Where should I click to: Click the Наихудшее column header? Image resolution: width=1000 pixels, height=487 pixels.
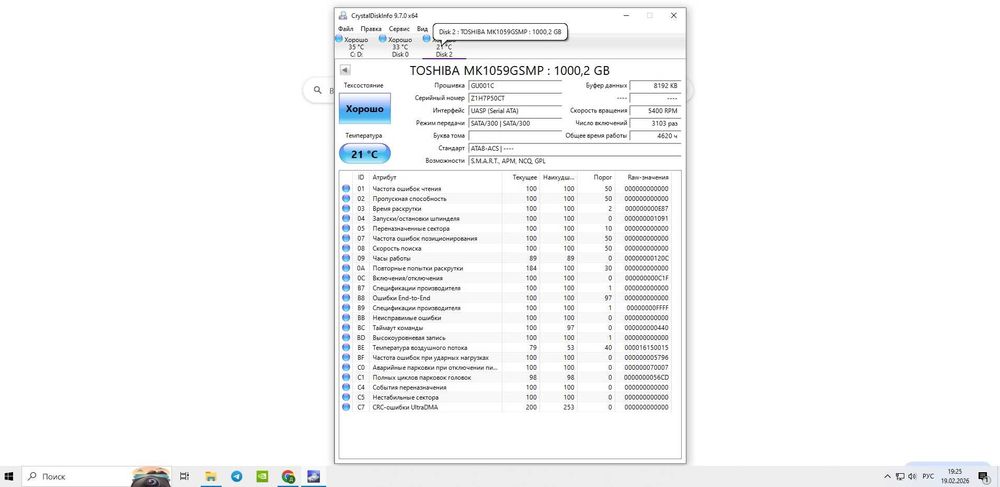point(559,177)
